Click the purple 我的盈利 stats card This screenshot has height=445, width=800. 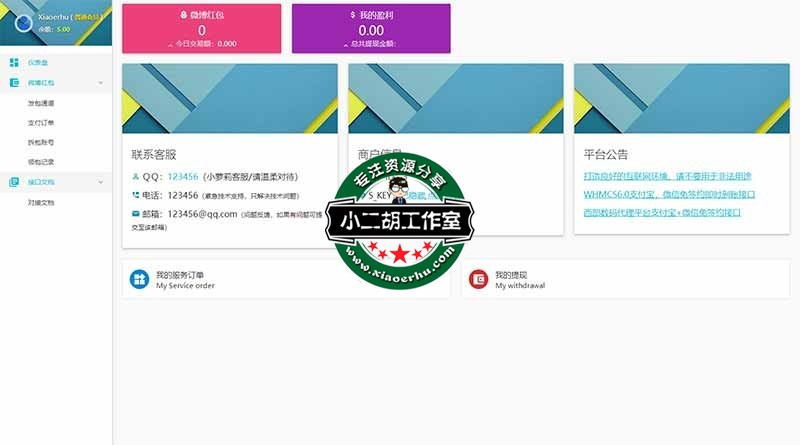371,28
